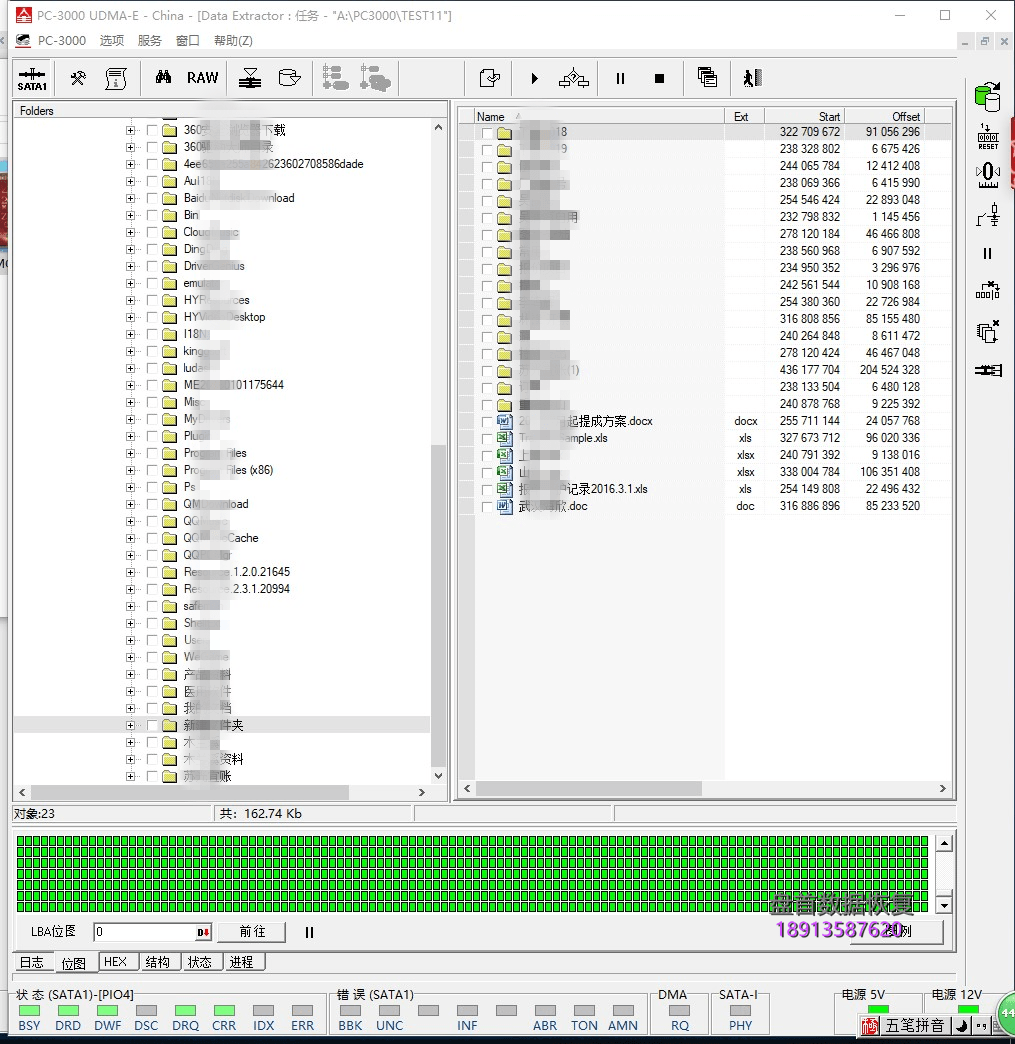Open the tools (hammer and wrench) icon
Image resolution: width=1015 pixels, height=1044 pixels.
coord(78,79)
